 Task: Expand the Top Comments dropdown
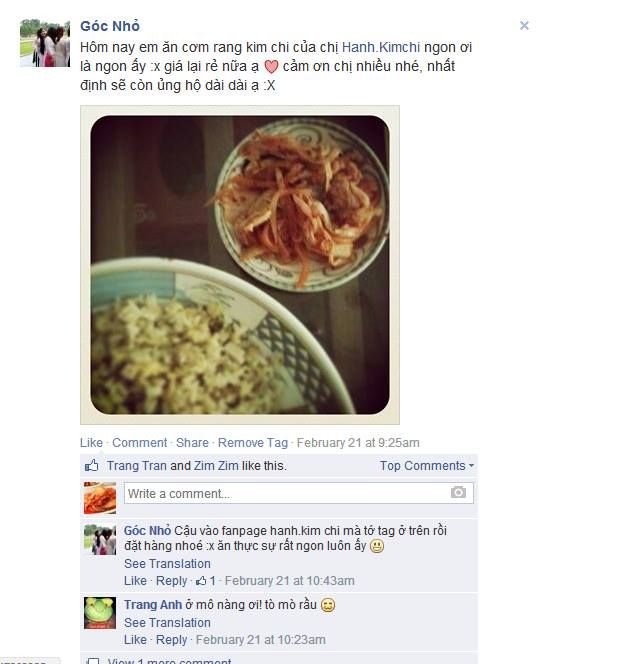(x=427, y=465)
